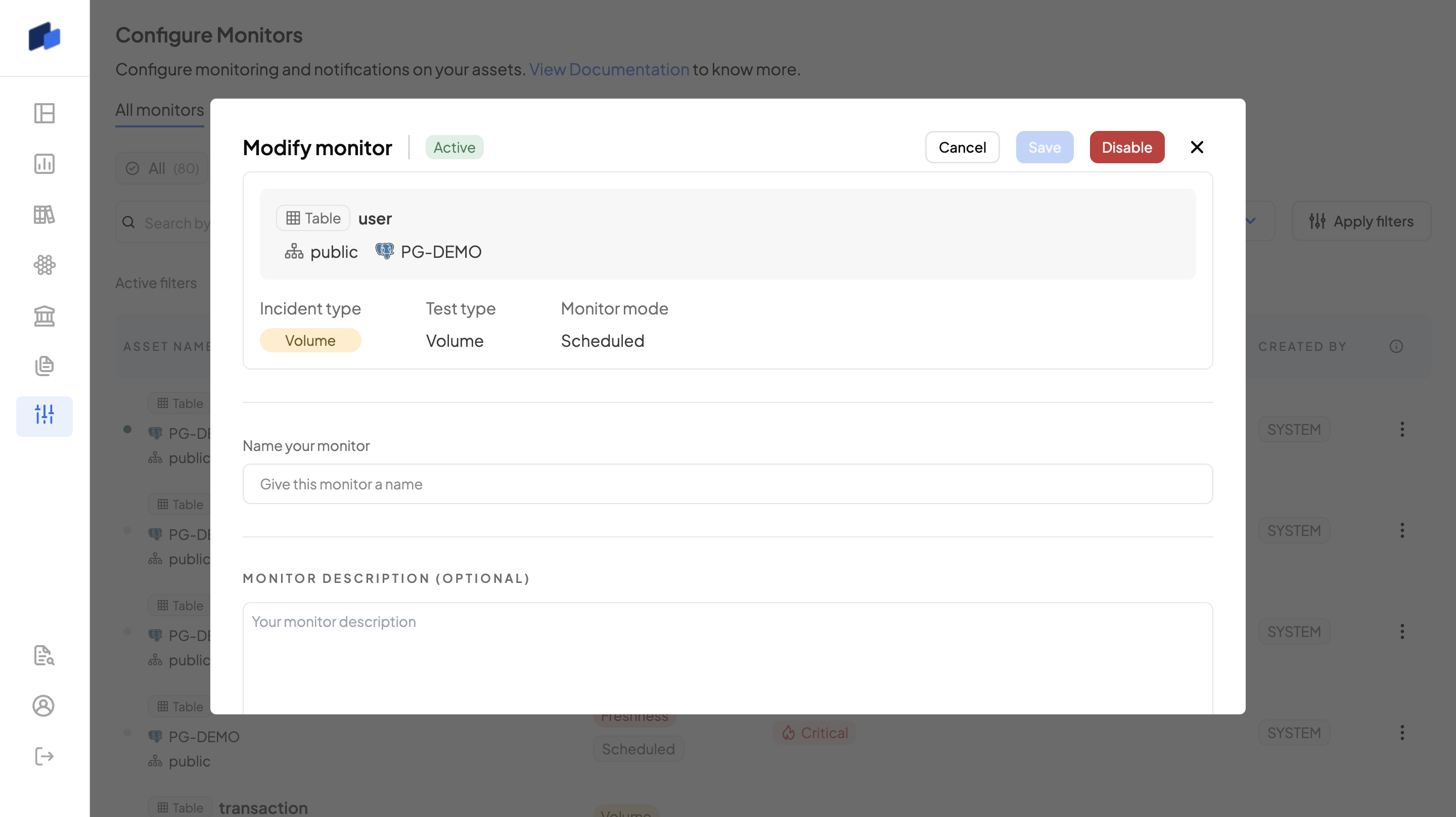The width and height of the screenshot is (1456, 817).
Task: Click the logout icon in sidebar
Action: tap(44, 756)
